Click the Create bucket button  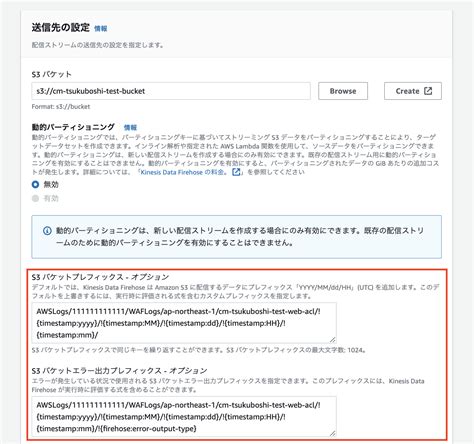point(413,91)
